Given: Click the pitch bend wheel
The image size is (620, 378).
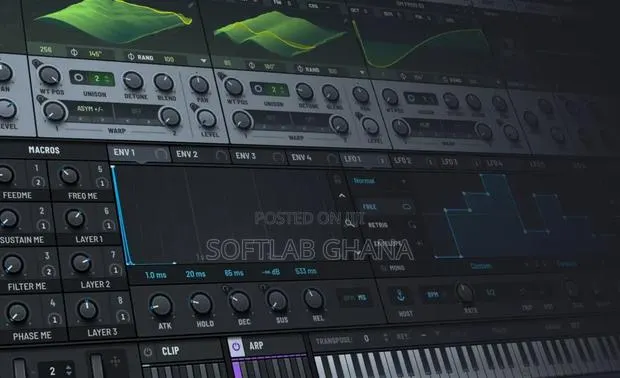Looking at the screenshot, I should click(19, 368).
